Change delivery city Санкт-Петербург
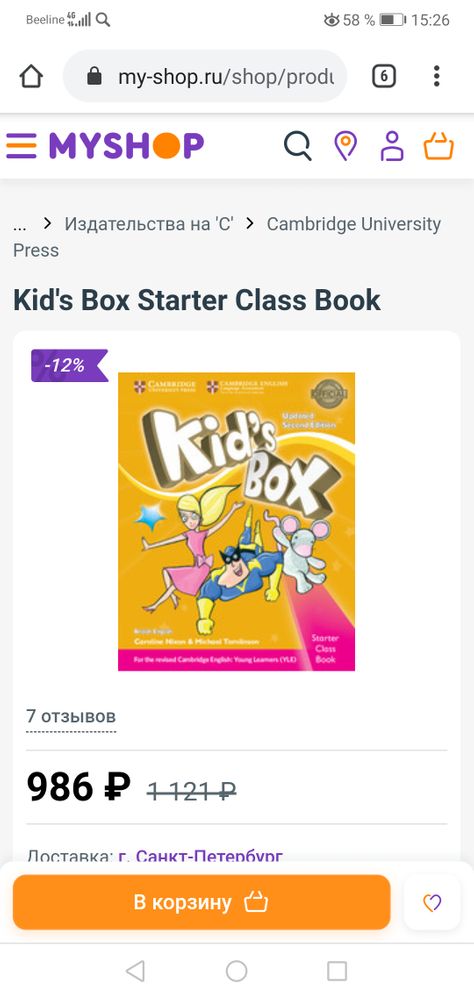This screenshot has height=1000, width=474. coord(201,855)
